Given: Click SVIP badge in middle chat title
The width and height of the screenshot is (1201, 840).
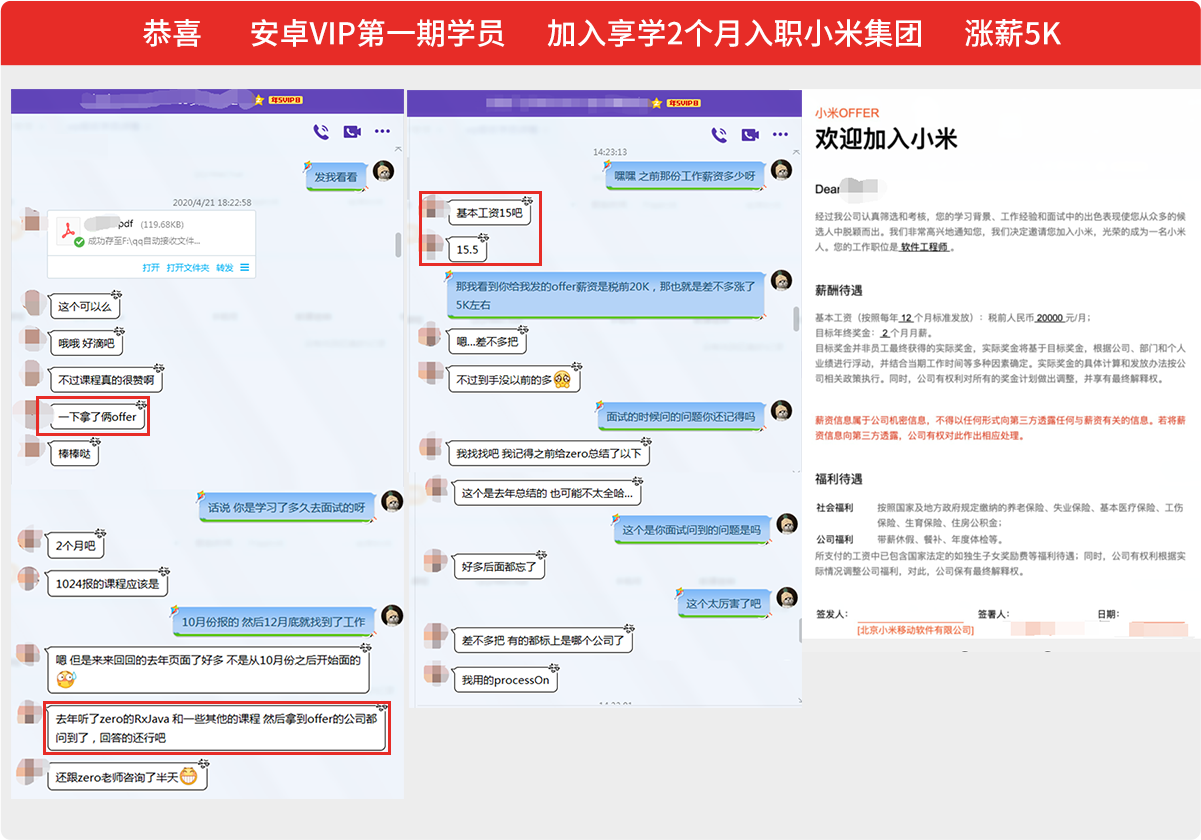Looking at the screenshot, I should (682, 103).
